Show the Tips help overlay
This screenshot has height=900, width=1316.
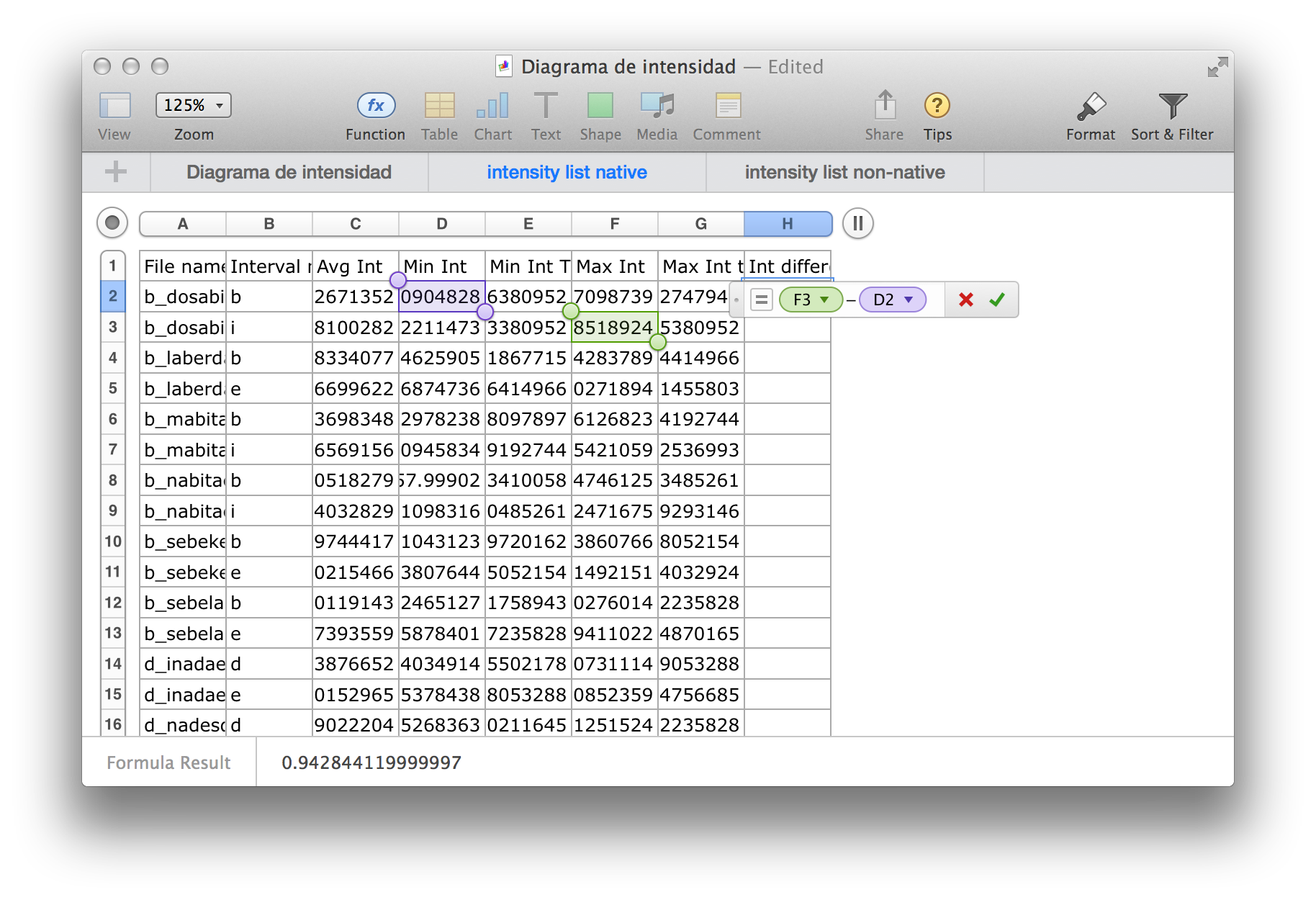pos(937,107)
